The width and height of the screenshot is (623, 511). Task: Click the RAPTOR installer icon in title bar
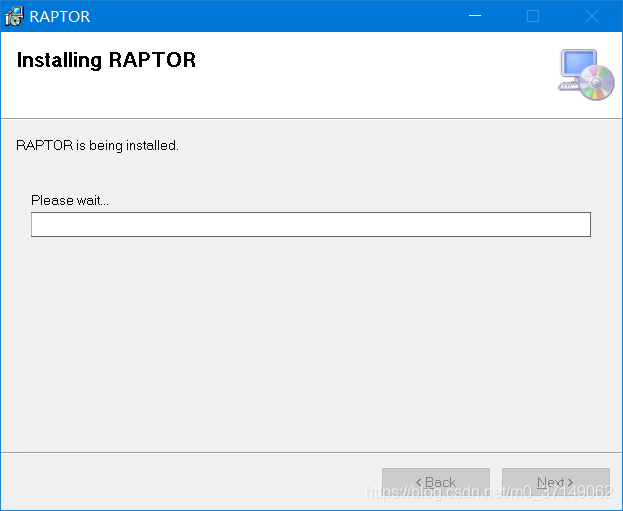point(14,16)
